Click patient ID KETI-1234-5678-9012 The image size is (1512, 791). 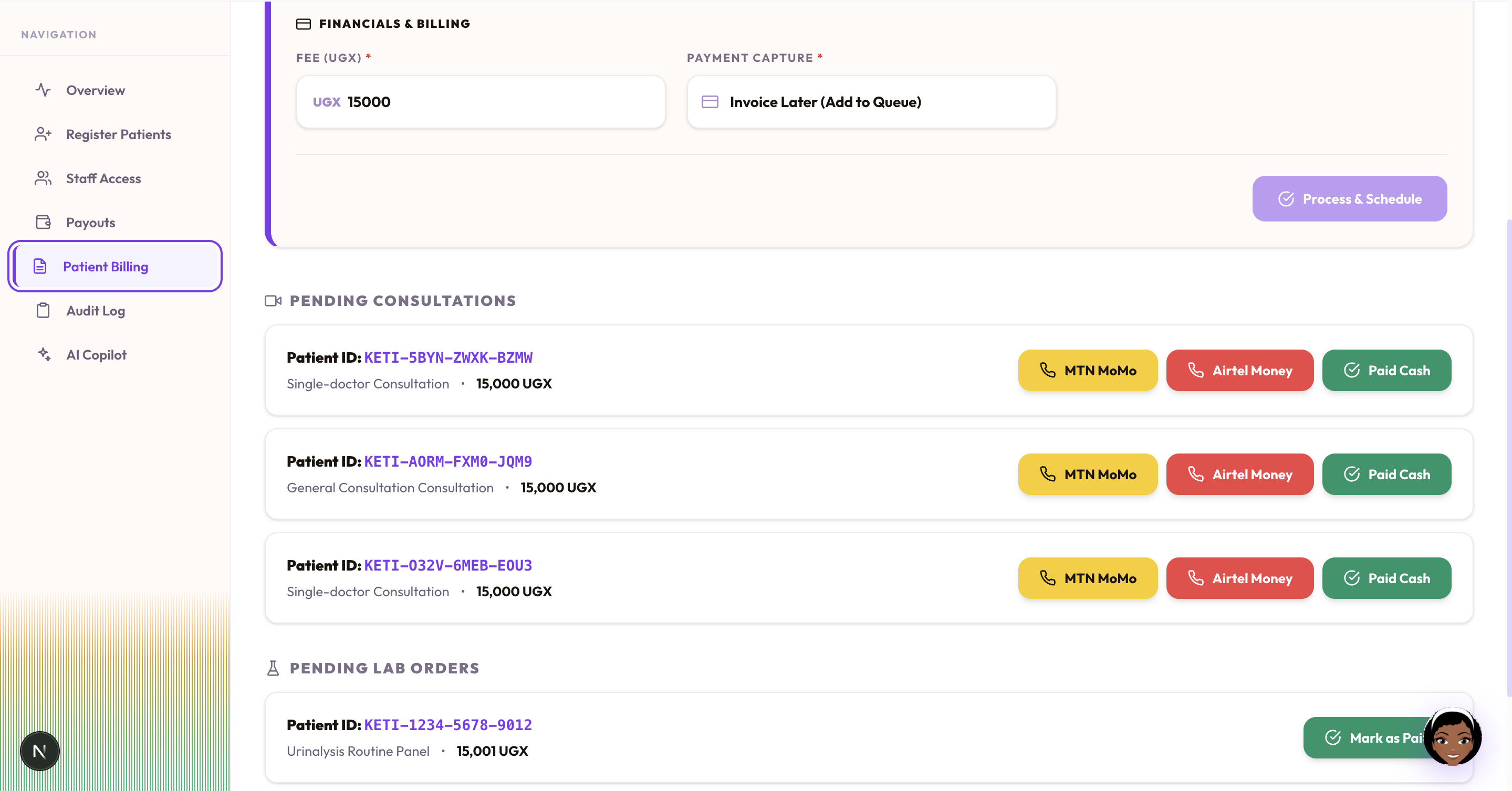point(449,725)
